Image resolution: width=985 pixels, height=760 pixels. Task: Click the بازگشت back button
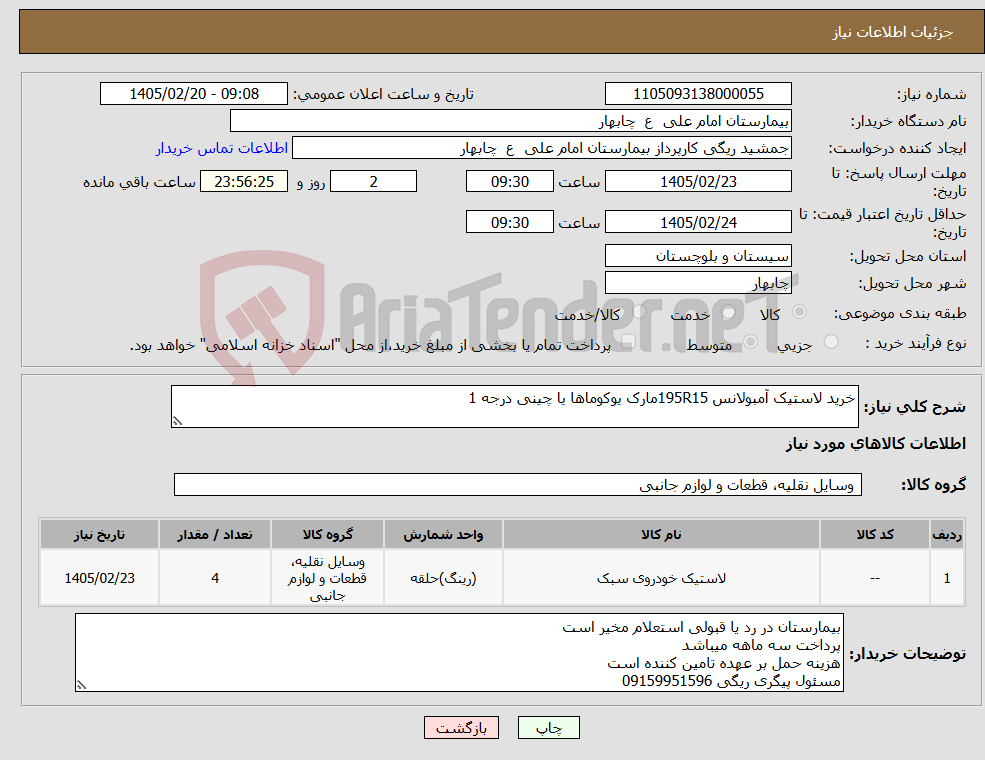(x=461, y=727)
